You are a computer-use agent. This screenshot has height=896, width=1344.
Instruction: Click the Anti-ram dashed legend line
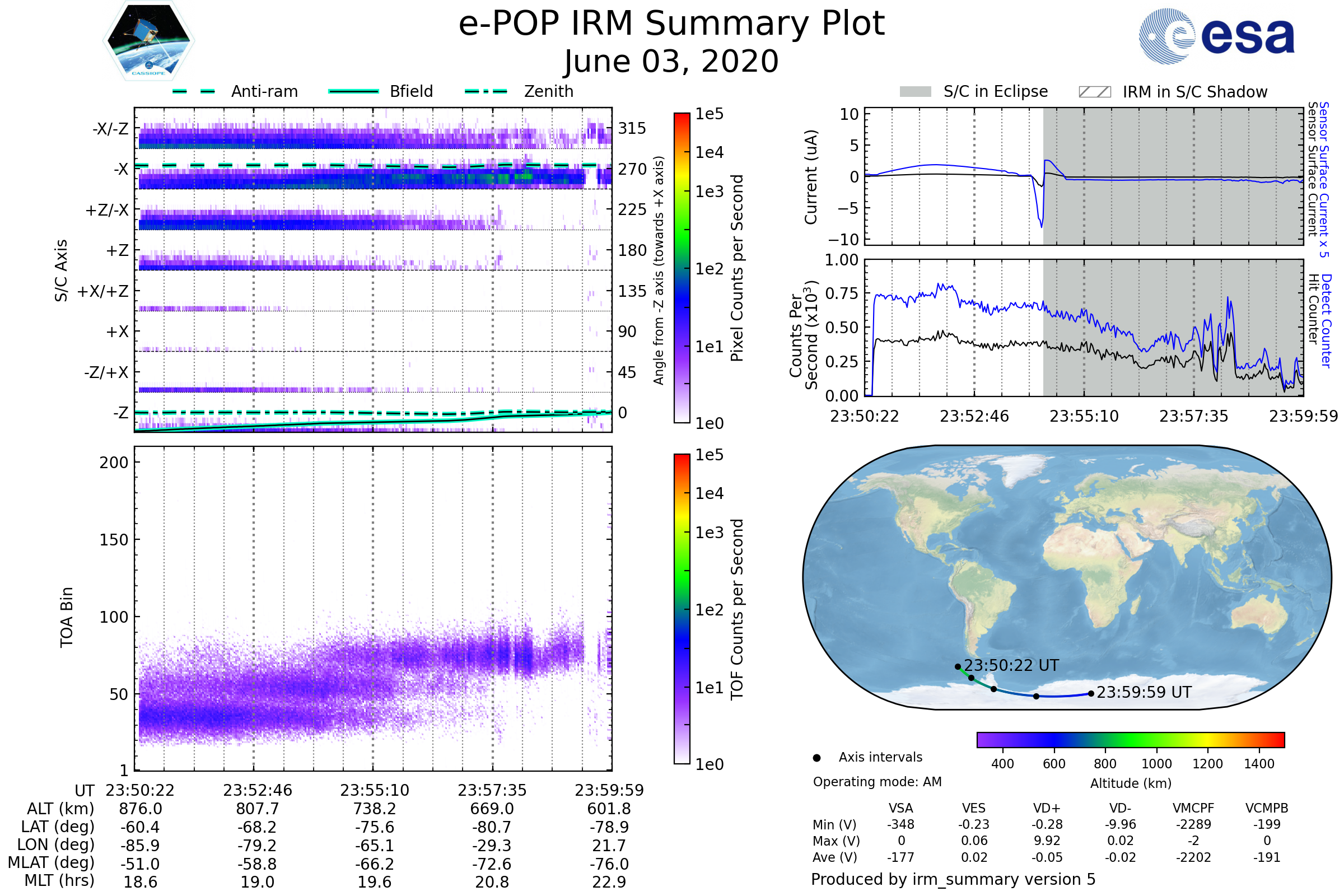pos(194,91)
